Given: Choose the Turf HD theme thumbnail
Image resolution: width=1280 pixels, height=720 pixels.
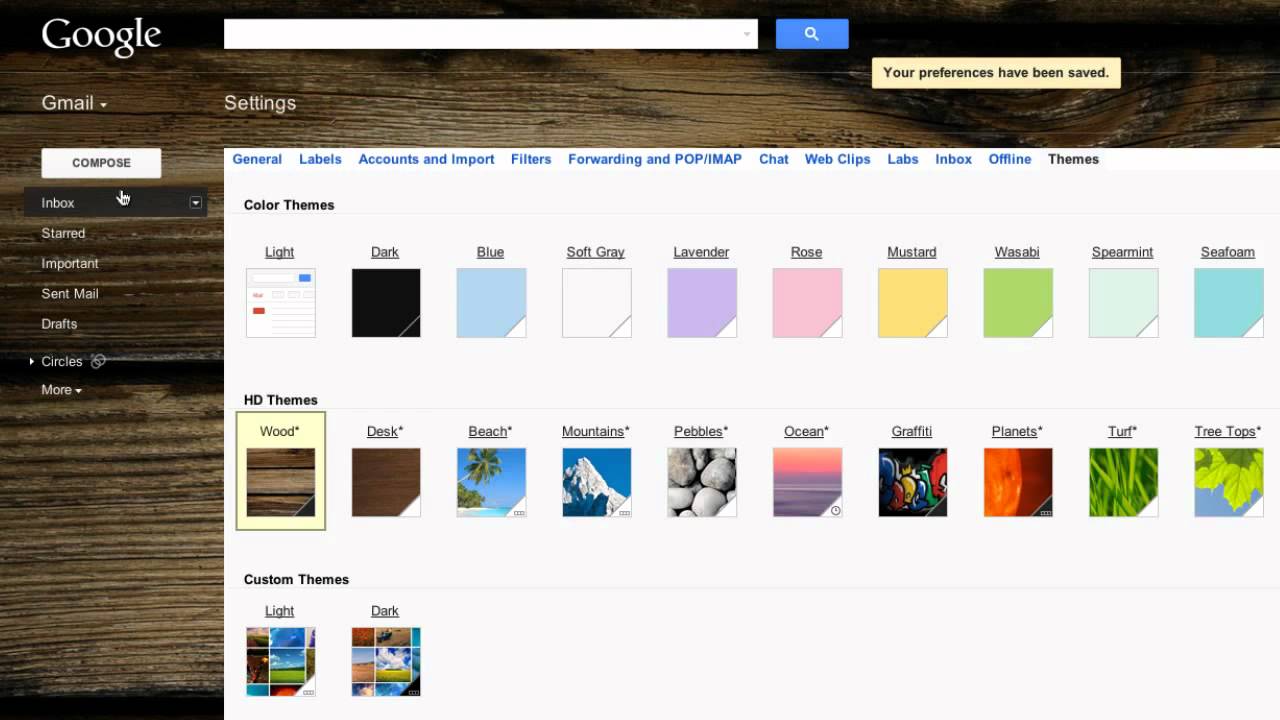Looking at the screenshot, I should [1124, 482].
